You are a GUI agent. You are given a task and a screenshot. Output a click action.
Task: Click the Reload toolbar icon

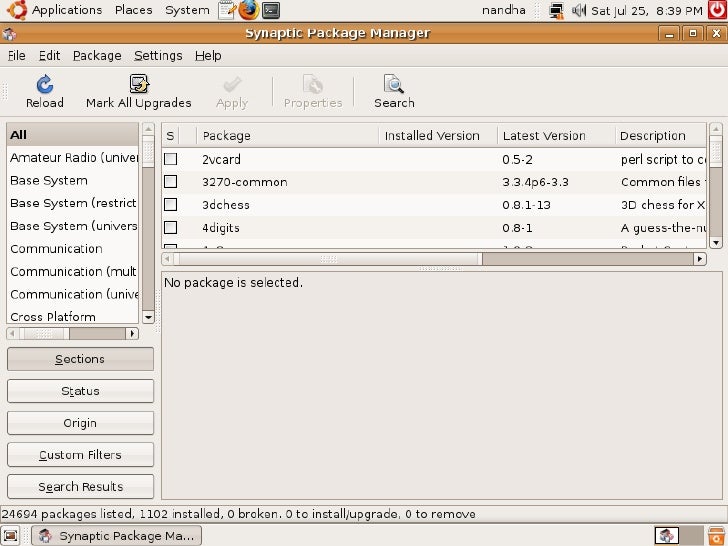click(x=45, y=84)
